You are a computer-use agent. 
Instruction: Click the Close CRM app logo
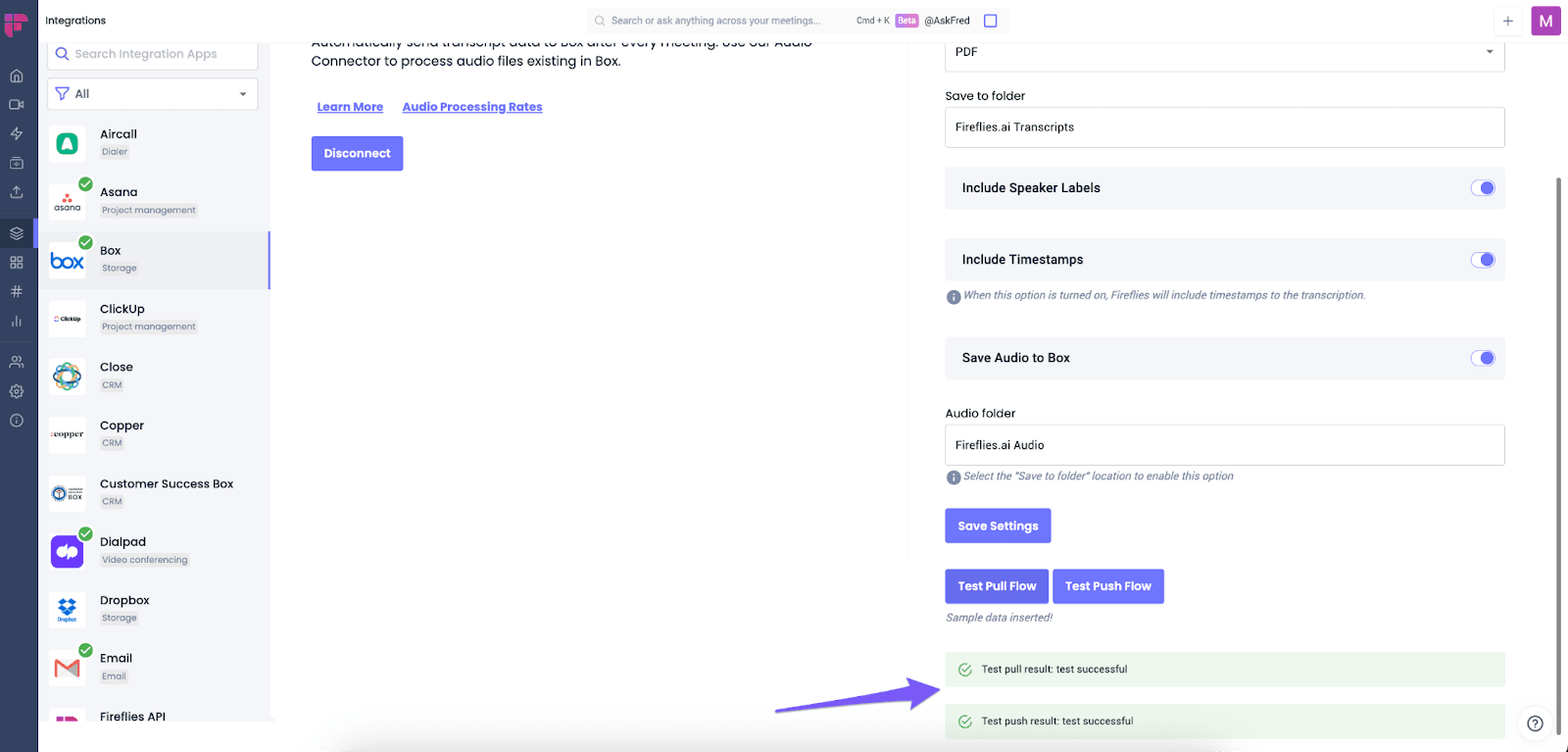67,376
